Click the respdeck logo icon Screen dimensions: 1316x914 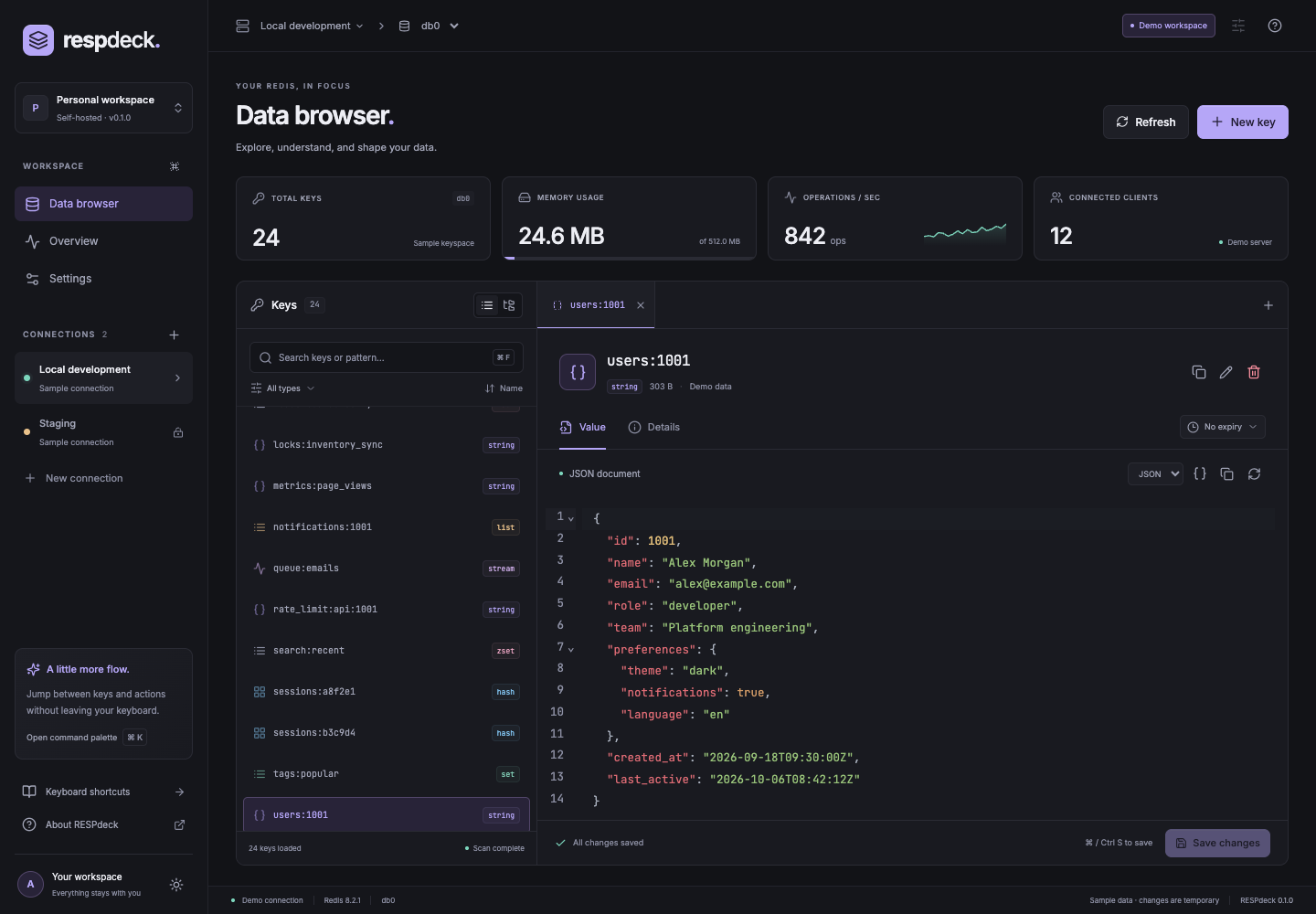[x=38, y=40]
